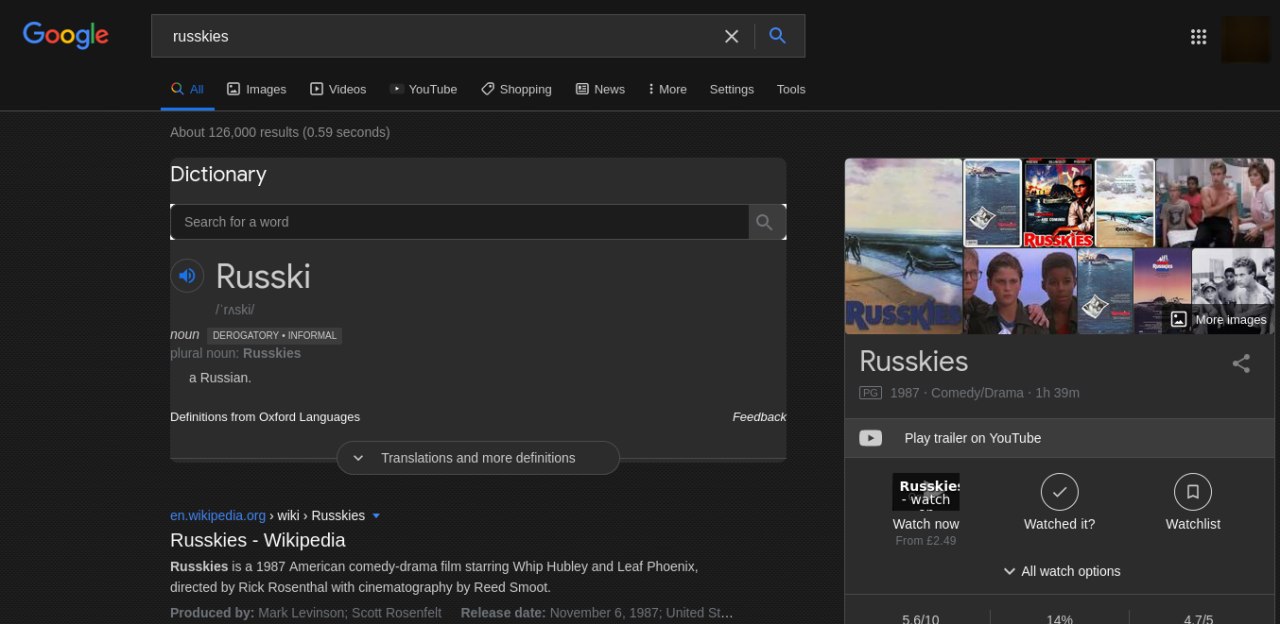Select the All results tab
The height and width of the screenshot is (624, 1280).
(187, 89)
